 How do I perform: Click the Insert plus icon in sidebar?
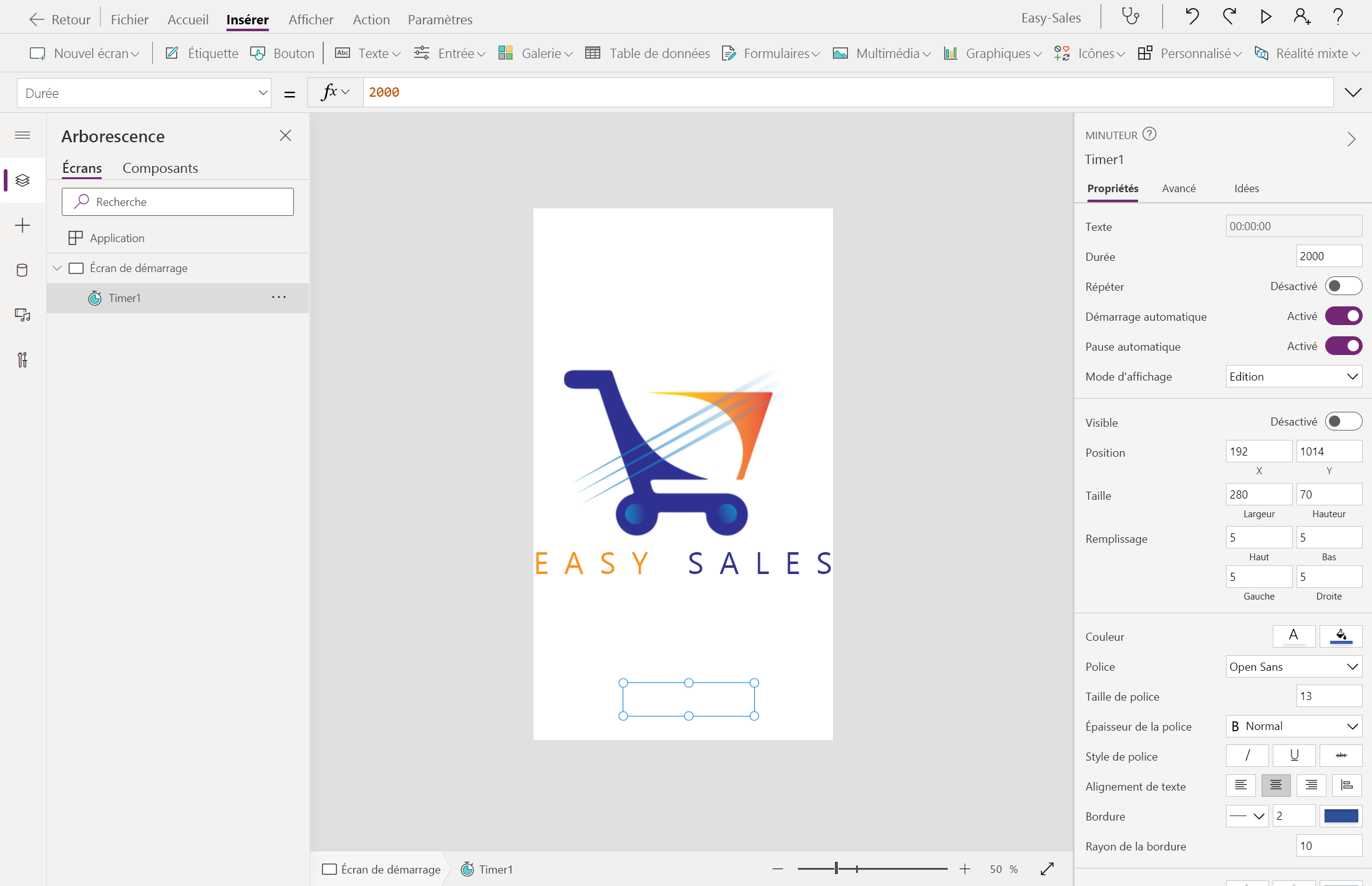coord(22,225)
